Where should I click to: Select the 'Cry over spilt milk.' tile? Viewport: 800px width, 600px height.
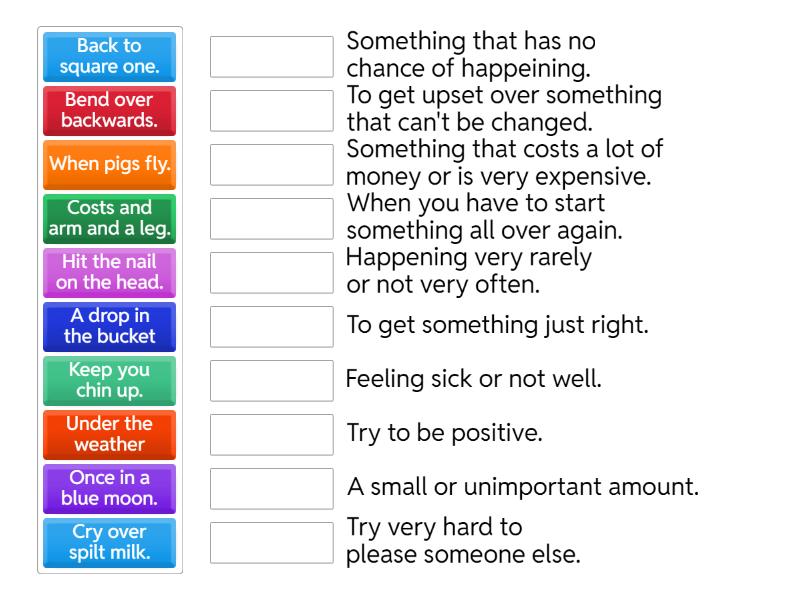[109, 543]
